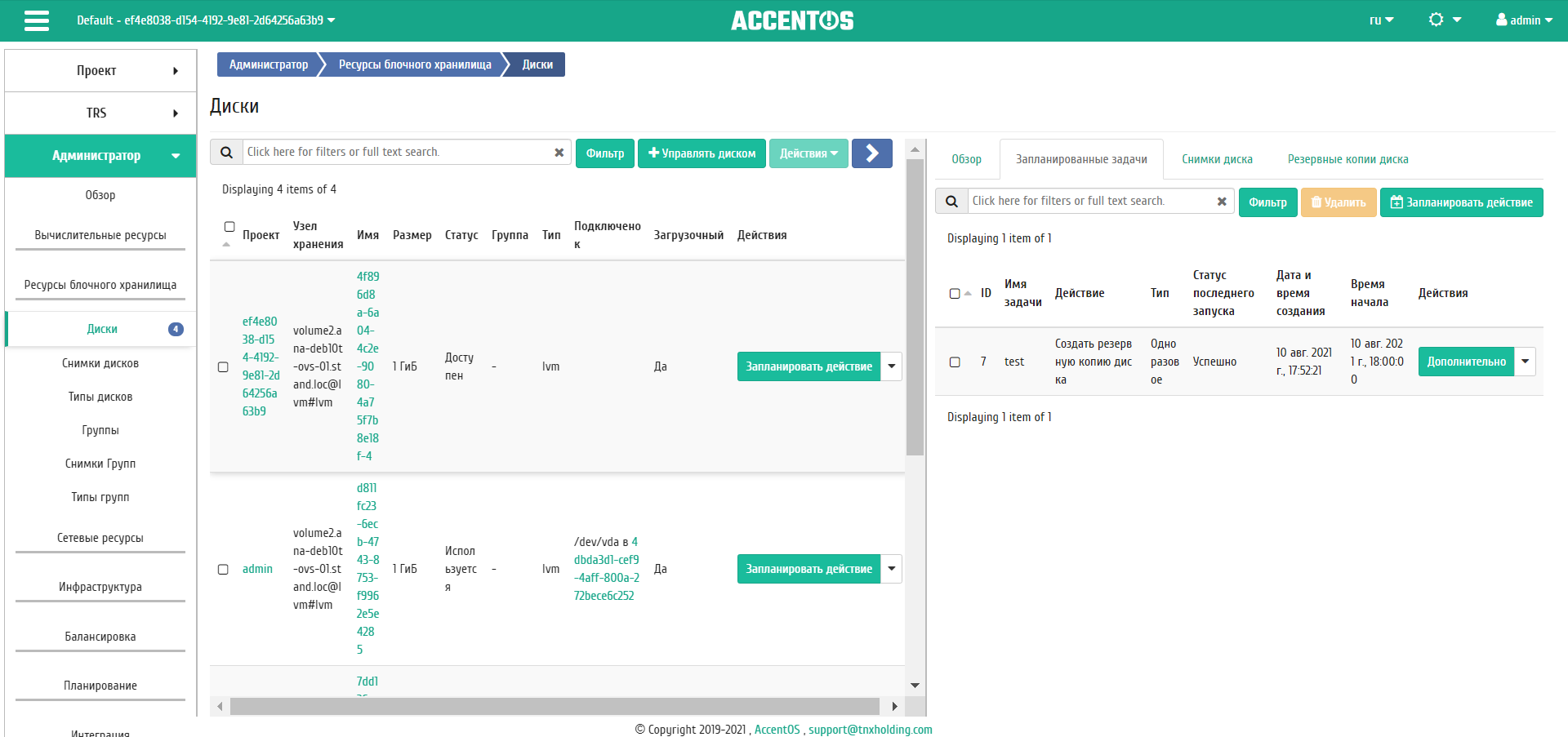Screen dimensions: 1568x737
Task: Clear the Disks search field text
Action: 559,153
